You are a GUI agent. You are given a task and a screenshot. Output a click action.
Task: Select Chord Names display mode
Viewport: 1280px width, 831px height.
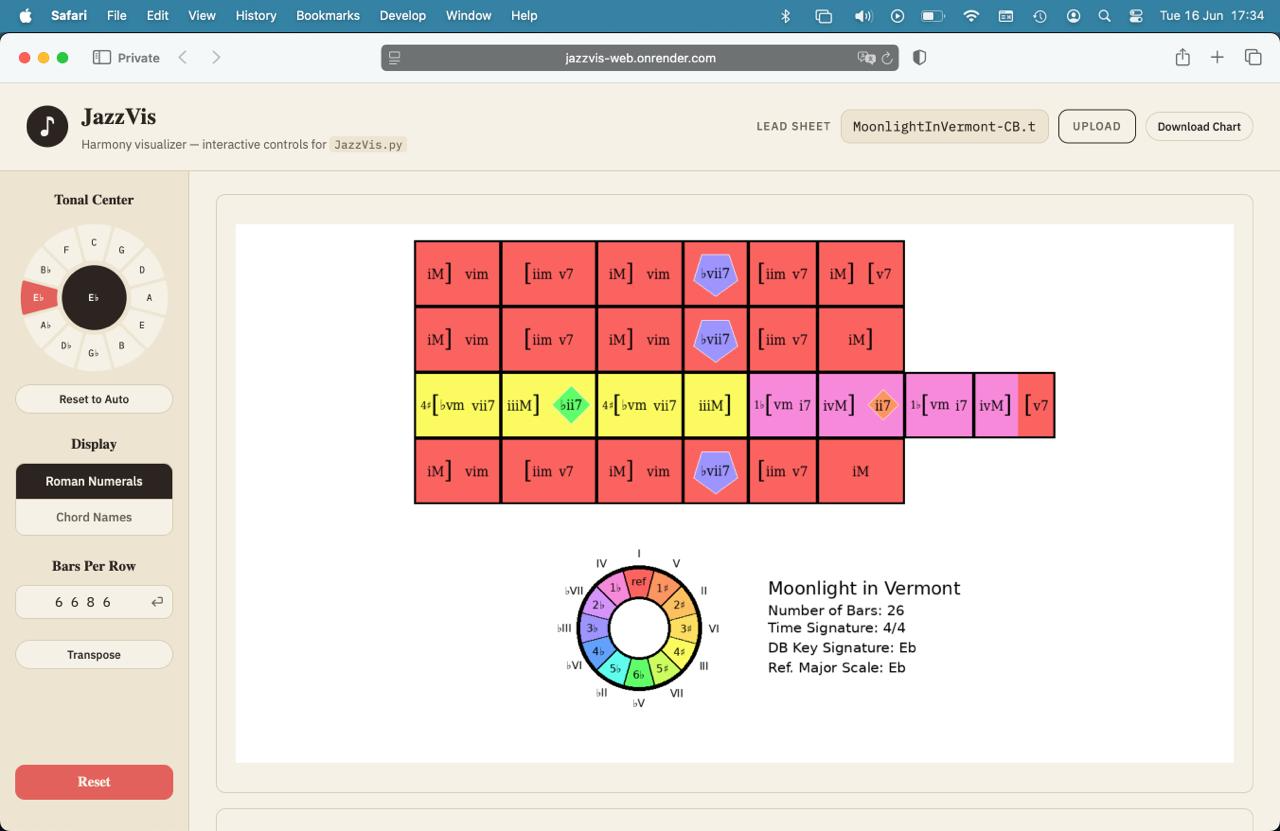(x=94, y=517)
